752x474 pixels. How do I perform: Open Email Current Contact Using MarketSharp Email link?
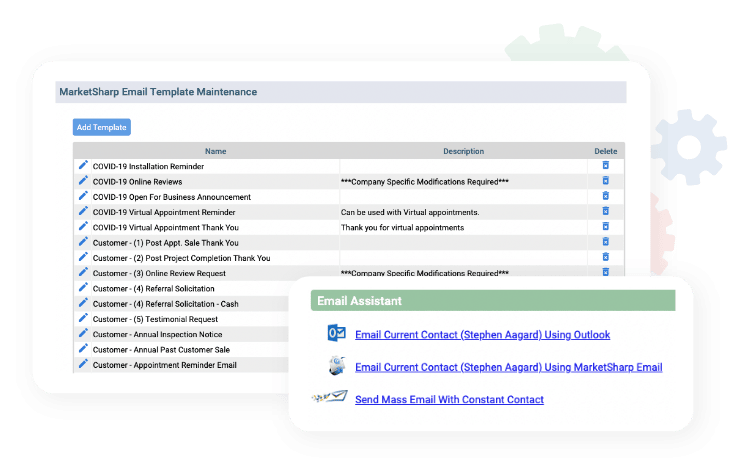coord(509,367)
